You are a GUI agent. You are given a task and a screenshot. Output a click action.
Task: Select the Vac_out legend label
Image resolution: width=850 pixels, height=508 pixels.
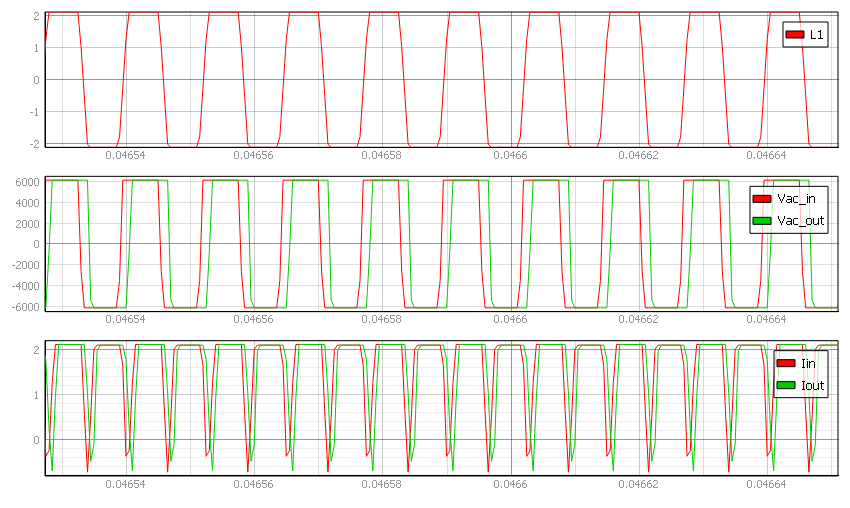tap(801, 220)
